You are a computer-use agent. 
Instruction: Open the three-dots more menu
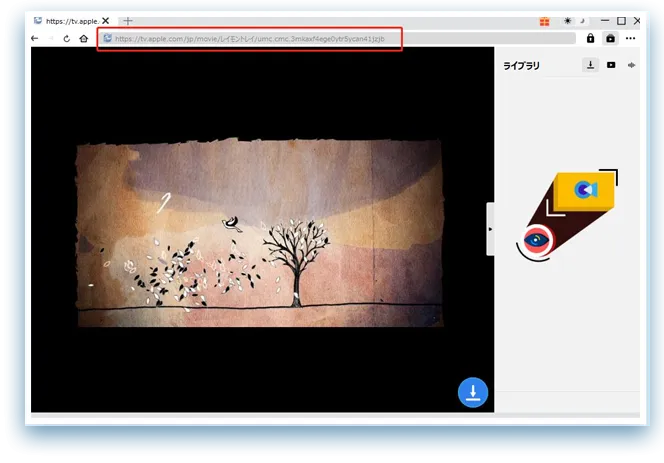tap(631, 39)
